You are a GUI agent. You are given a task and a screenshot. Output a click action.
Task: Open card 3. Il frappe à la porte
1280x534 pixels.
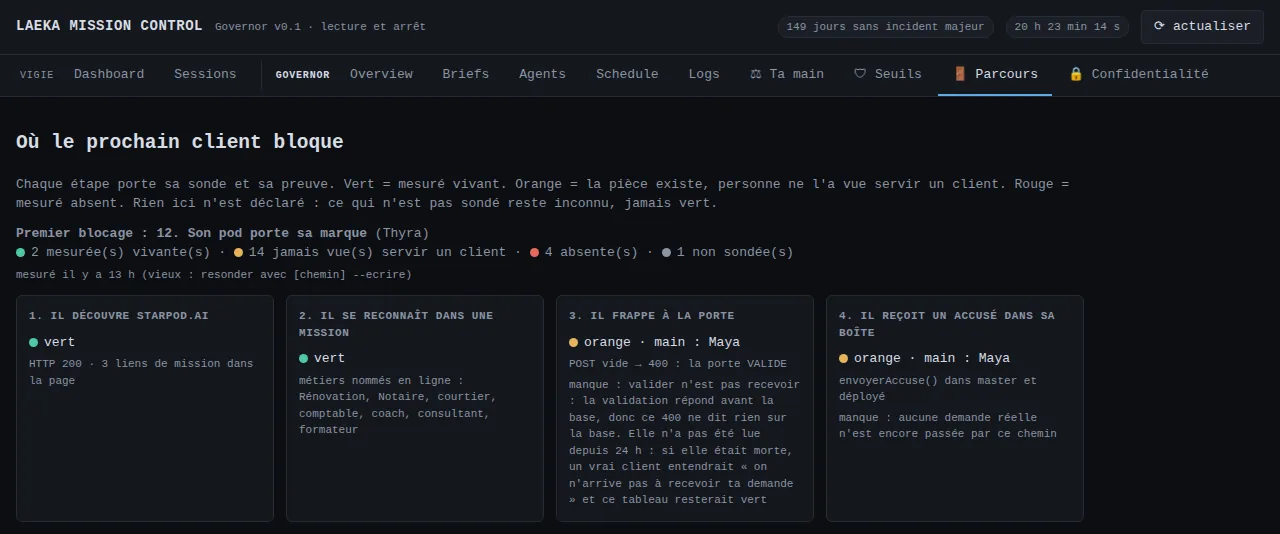(x=685, y=408)
